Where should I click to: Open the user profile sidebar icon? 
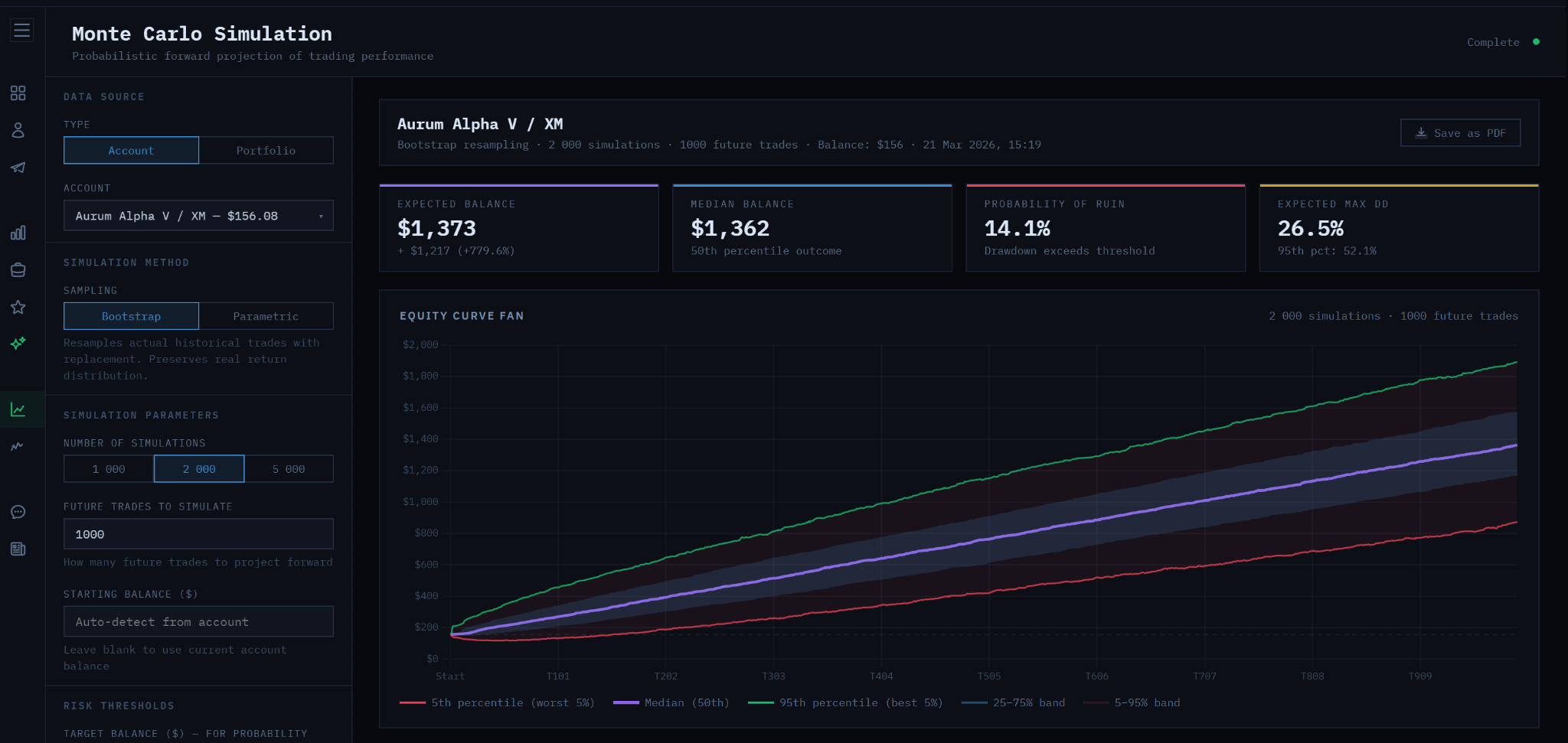pos(18,130)
